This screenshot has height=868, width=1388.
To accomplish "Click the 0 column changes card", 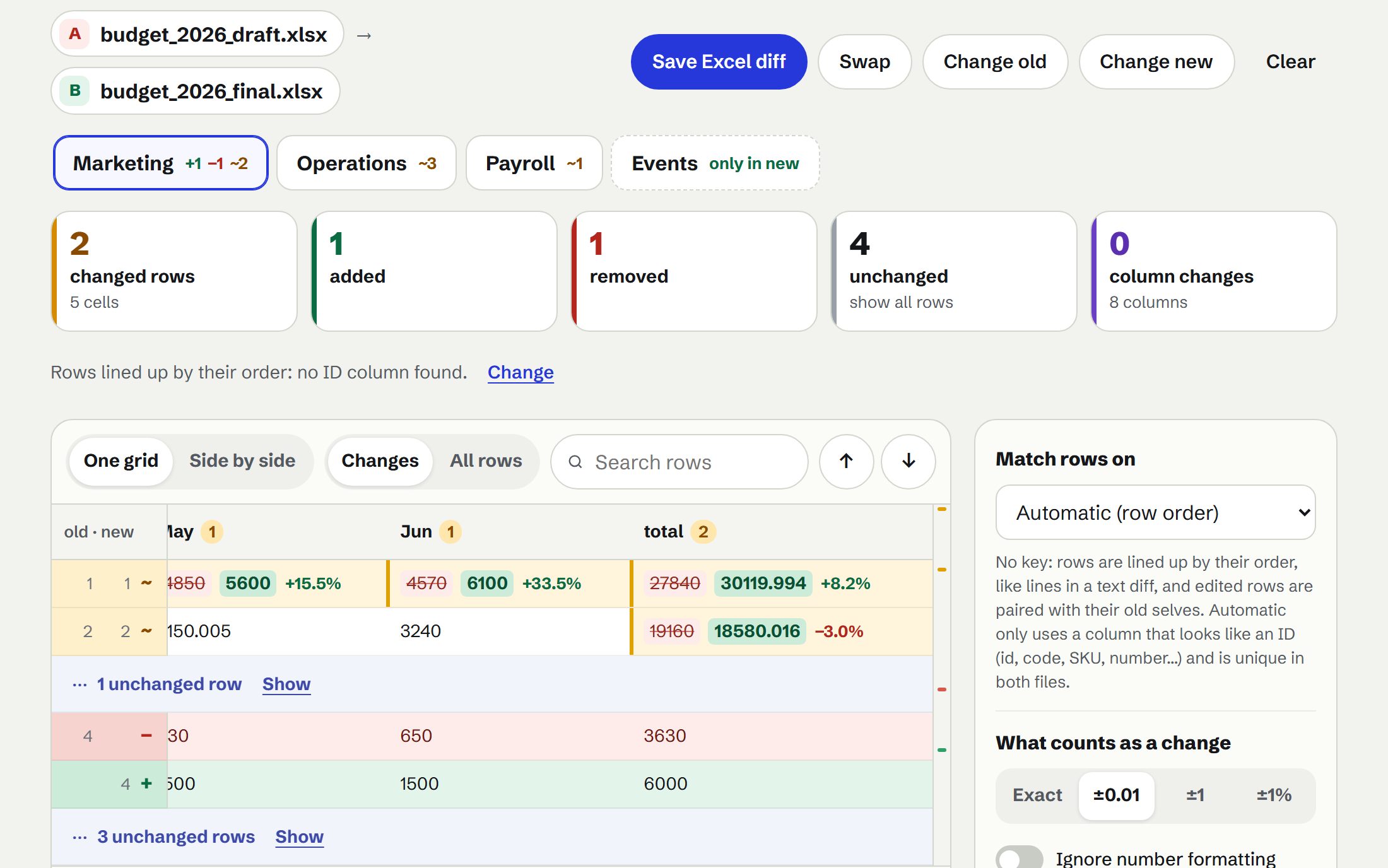I will (1214, 271).
